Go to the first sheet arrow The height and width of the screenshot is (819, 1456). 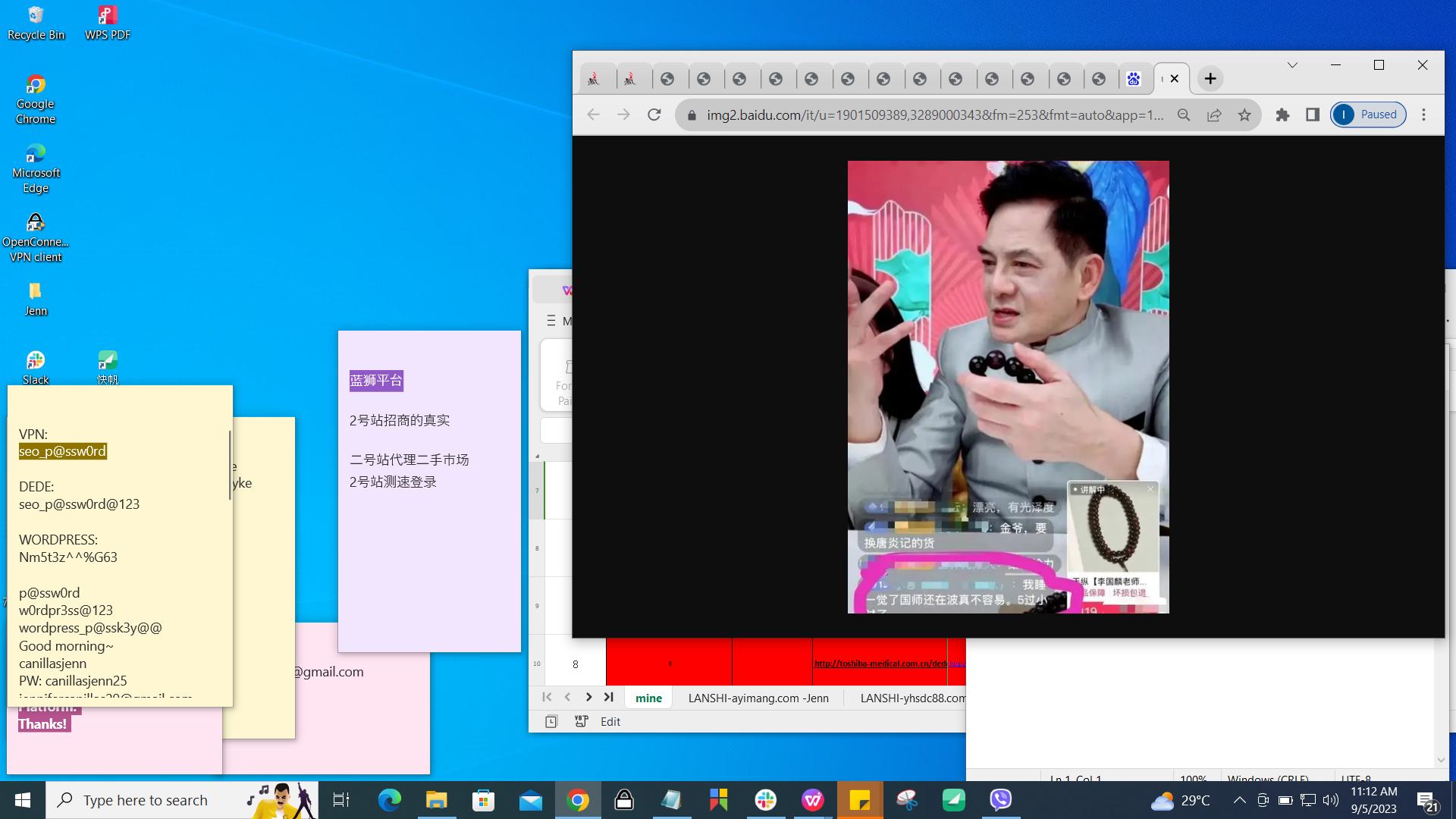(x=547, y=697)
